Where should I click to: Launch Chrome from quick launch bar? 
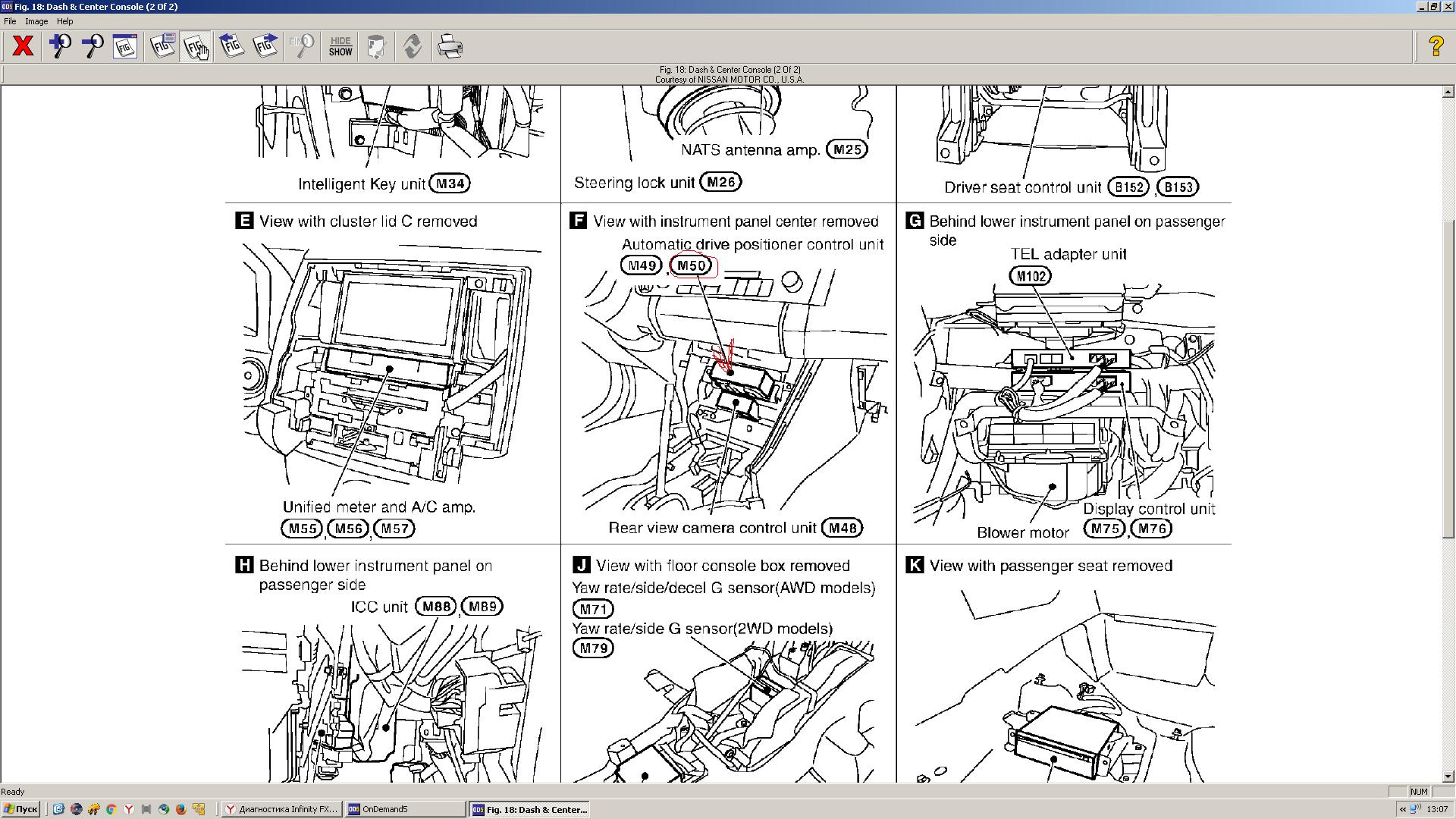pyautogui.click(x=111, y=809)
